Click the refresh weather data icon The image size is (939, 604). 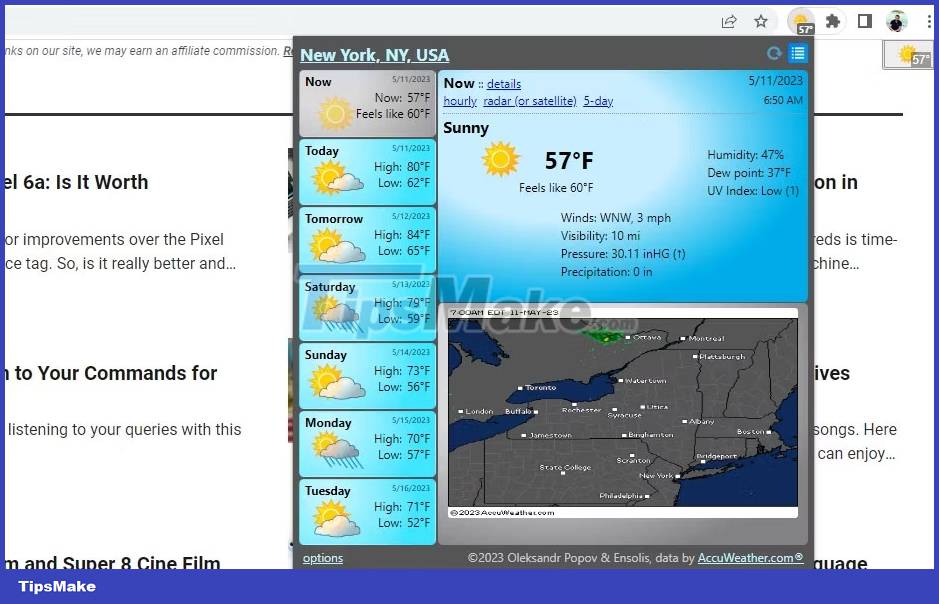pos(773,53)
